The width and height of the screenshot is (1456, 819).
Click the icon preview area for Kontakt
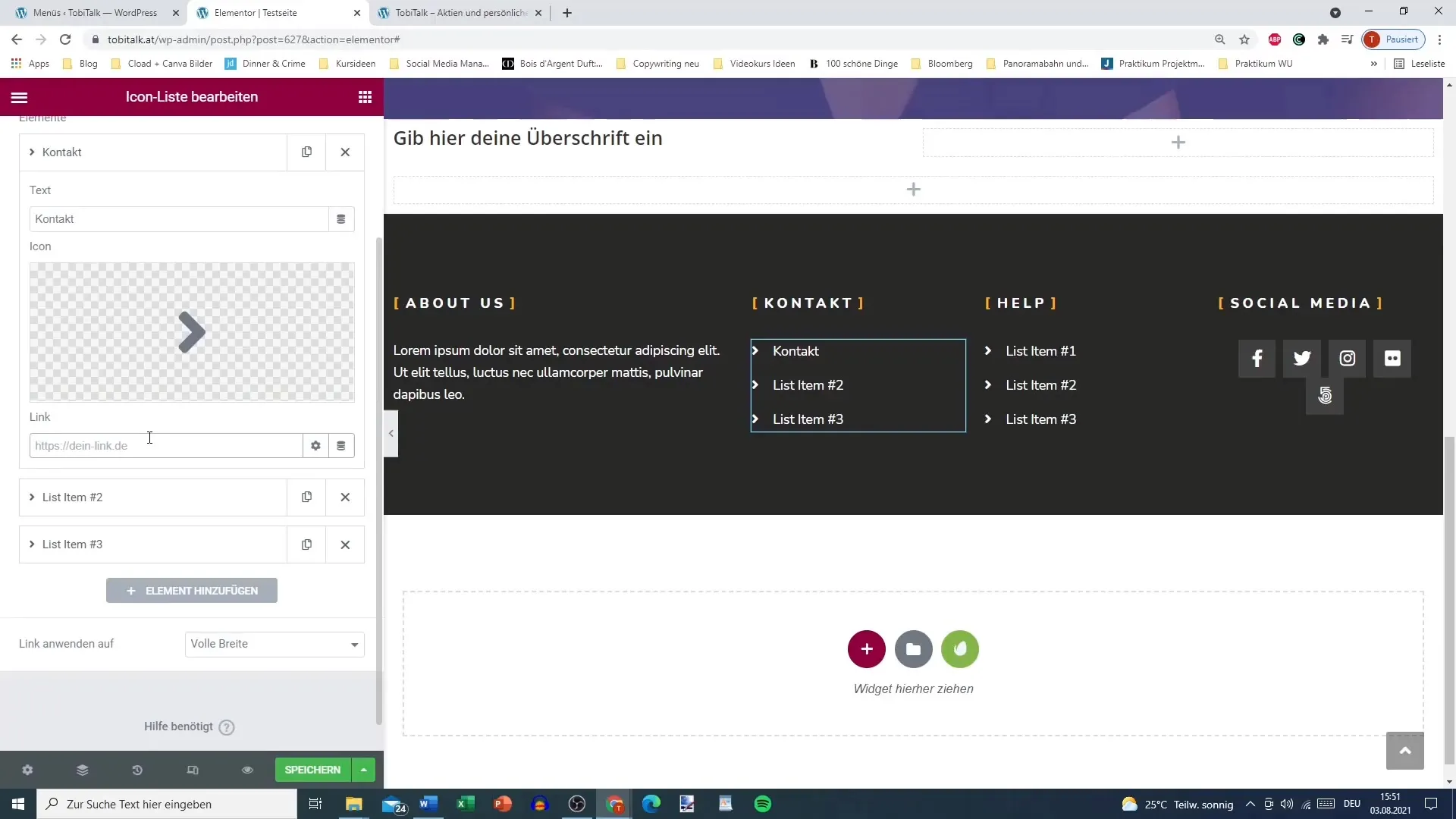pos(191,330)
